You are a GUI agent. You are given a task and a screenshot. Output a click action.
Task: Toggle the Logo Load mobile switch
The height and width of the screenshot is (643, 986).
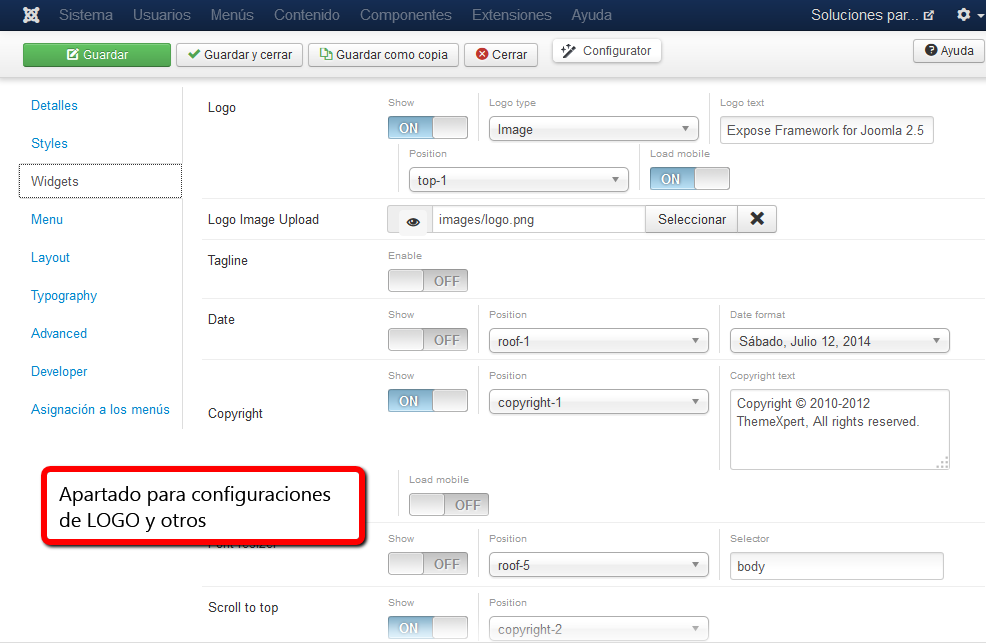[690, 179]
